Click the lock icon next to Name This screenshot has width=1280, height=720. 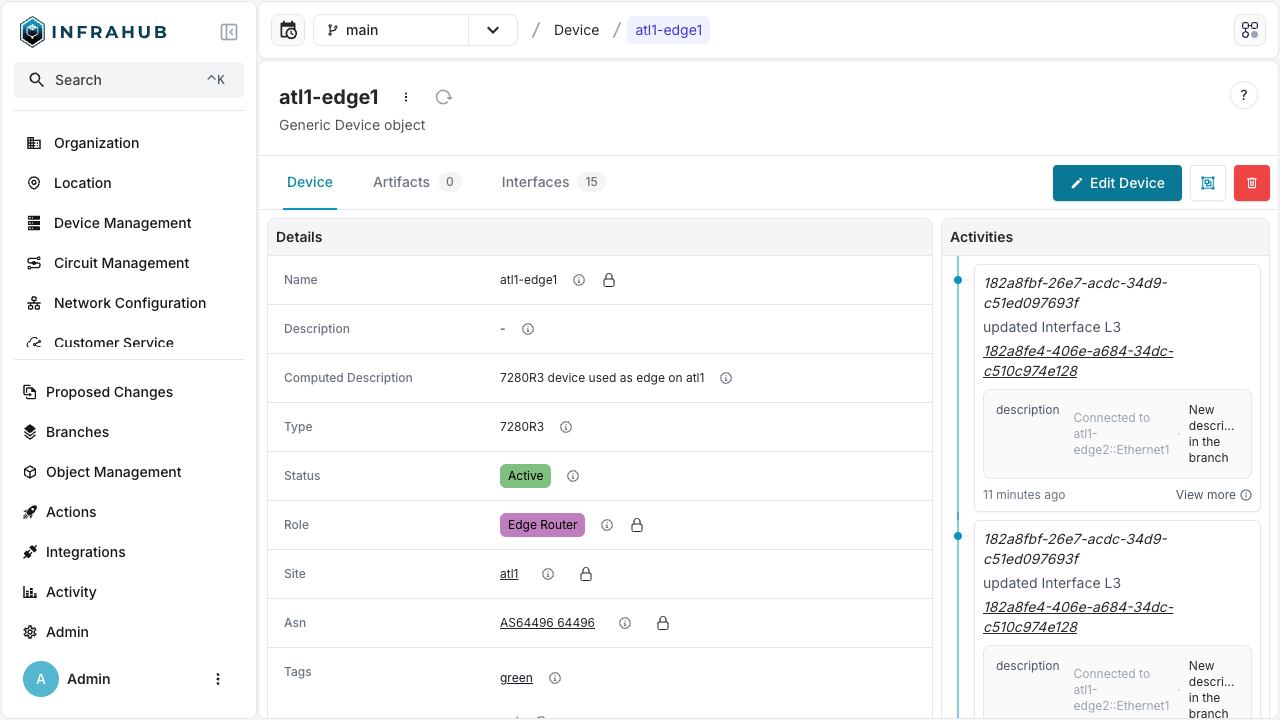609,280
